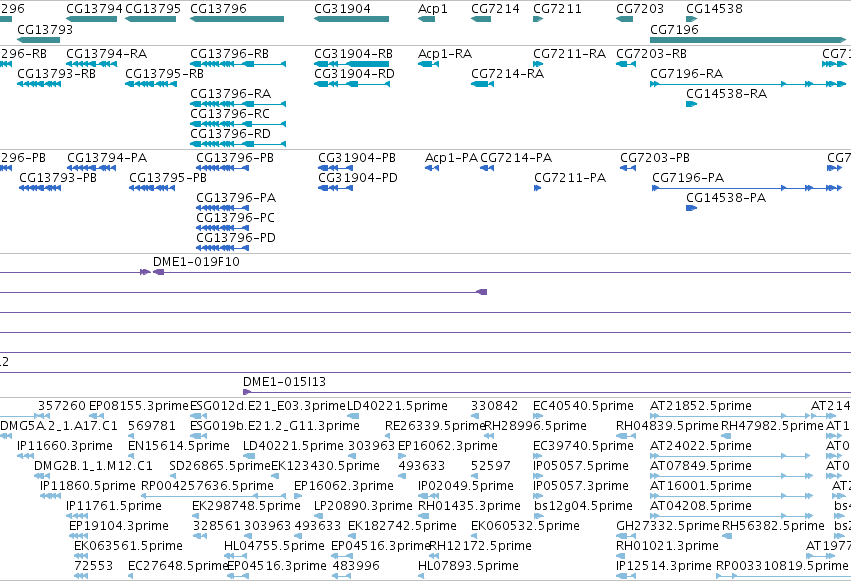Click transcript label CG31904-RB

(353, 54)
